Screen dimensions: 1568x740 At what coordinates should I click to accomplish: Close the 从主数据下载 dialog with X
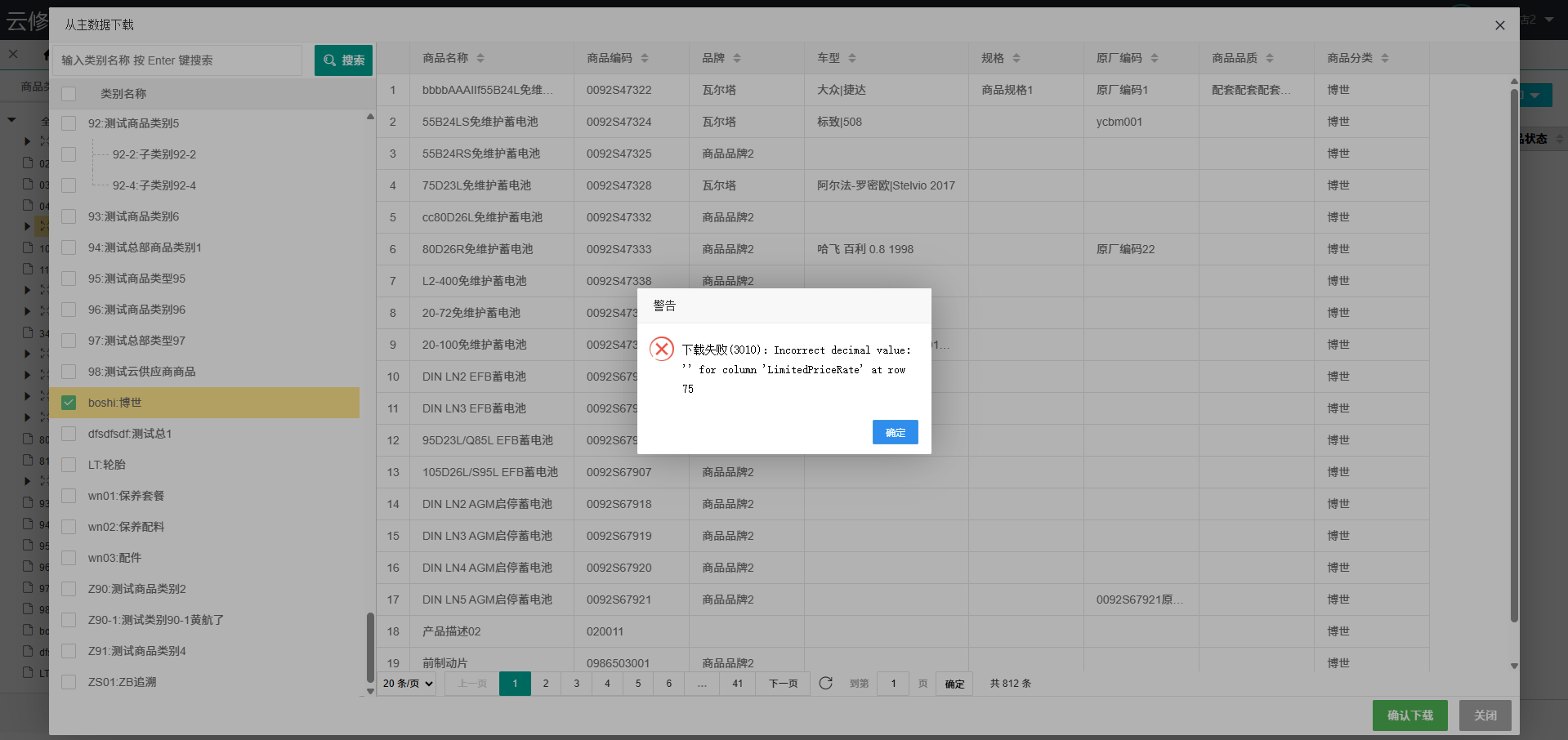[1499, 25]
